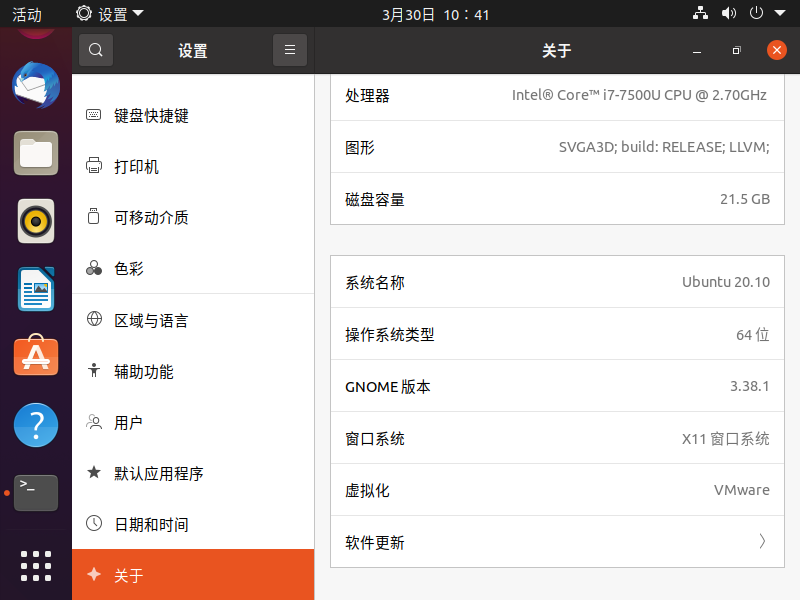The image size is (800, 600).
Task: Open the 3月30日 10:41 clock menu
Action: point(435,14)
